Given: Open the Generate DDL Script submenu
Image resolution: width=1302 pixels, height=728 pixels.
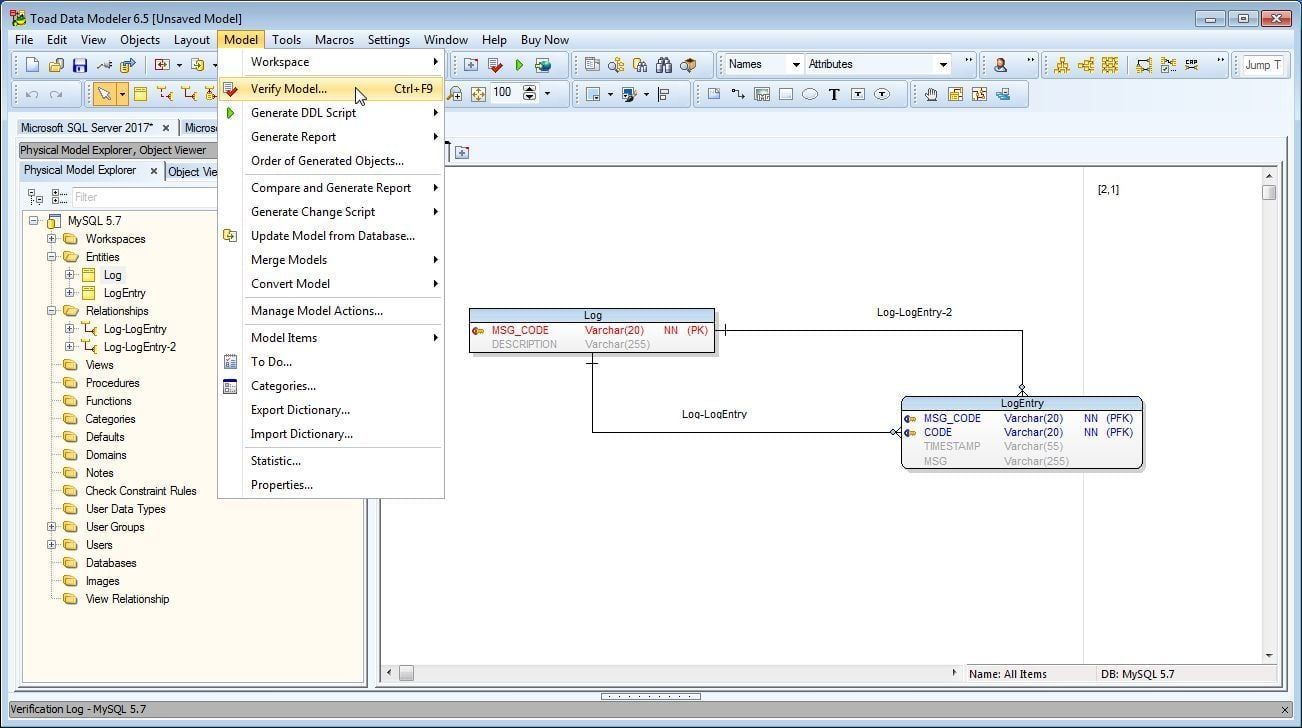Looking at the screenshot, I should [x=331, y=113].
